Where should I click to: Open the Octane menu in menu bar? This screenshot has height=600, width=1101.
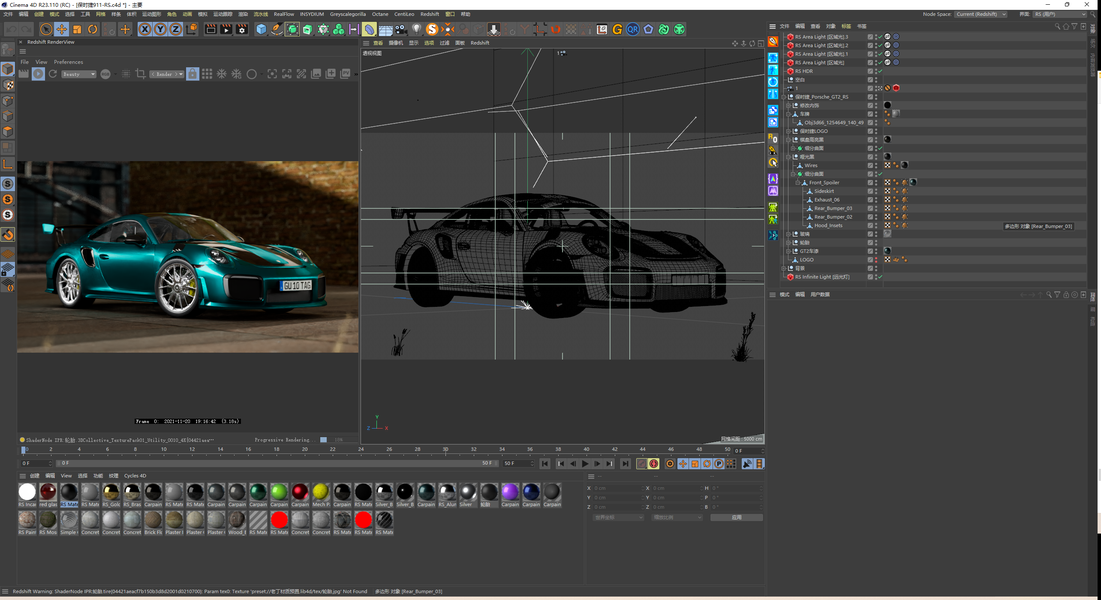click(379, 14)
